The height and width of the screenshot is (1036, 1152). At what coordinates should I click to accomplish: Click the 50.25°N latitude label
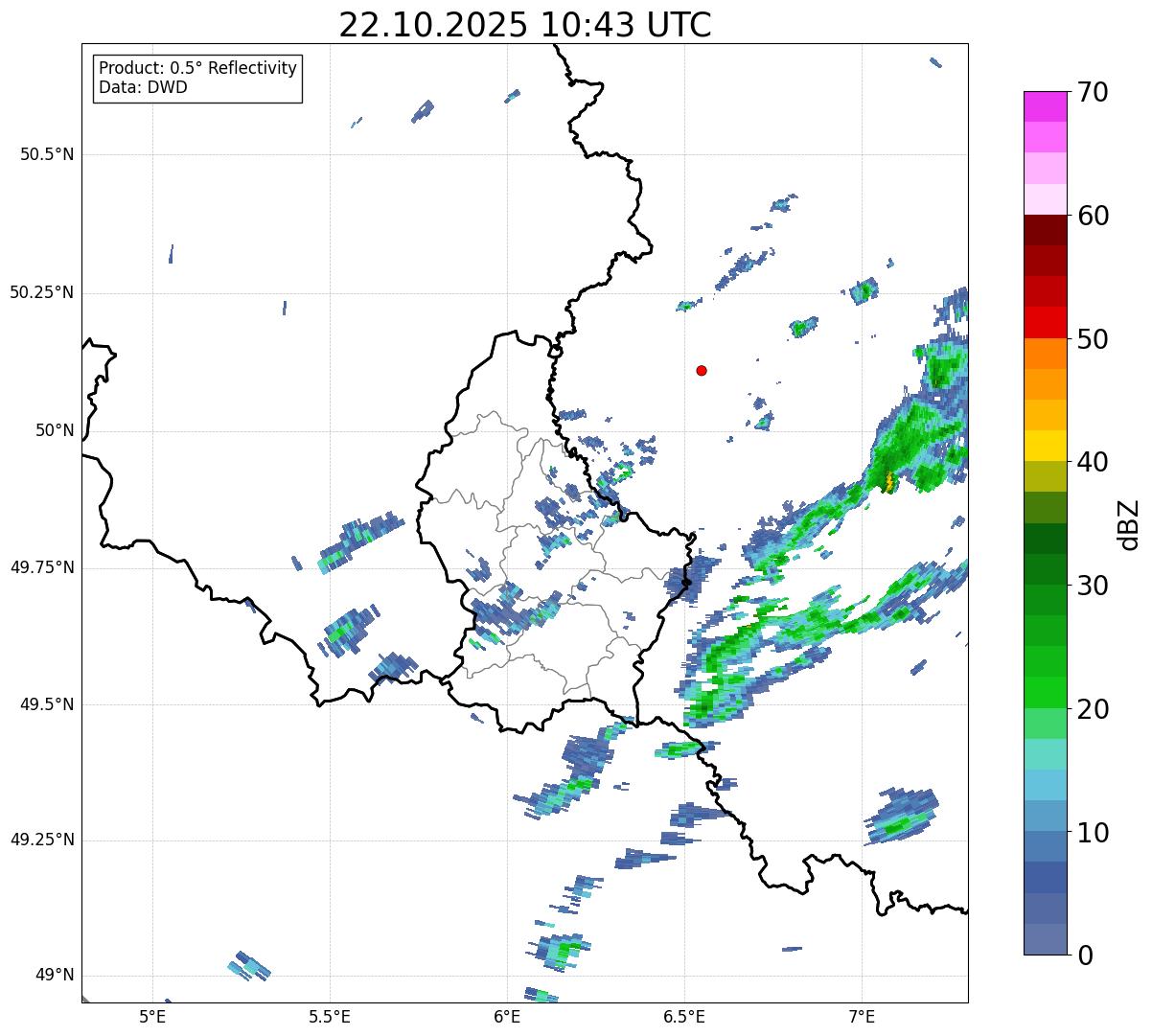coord(41,292)
